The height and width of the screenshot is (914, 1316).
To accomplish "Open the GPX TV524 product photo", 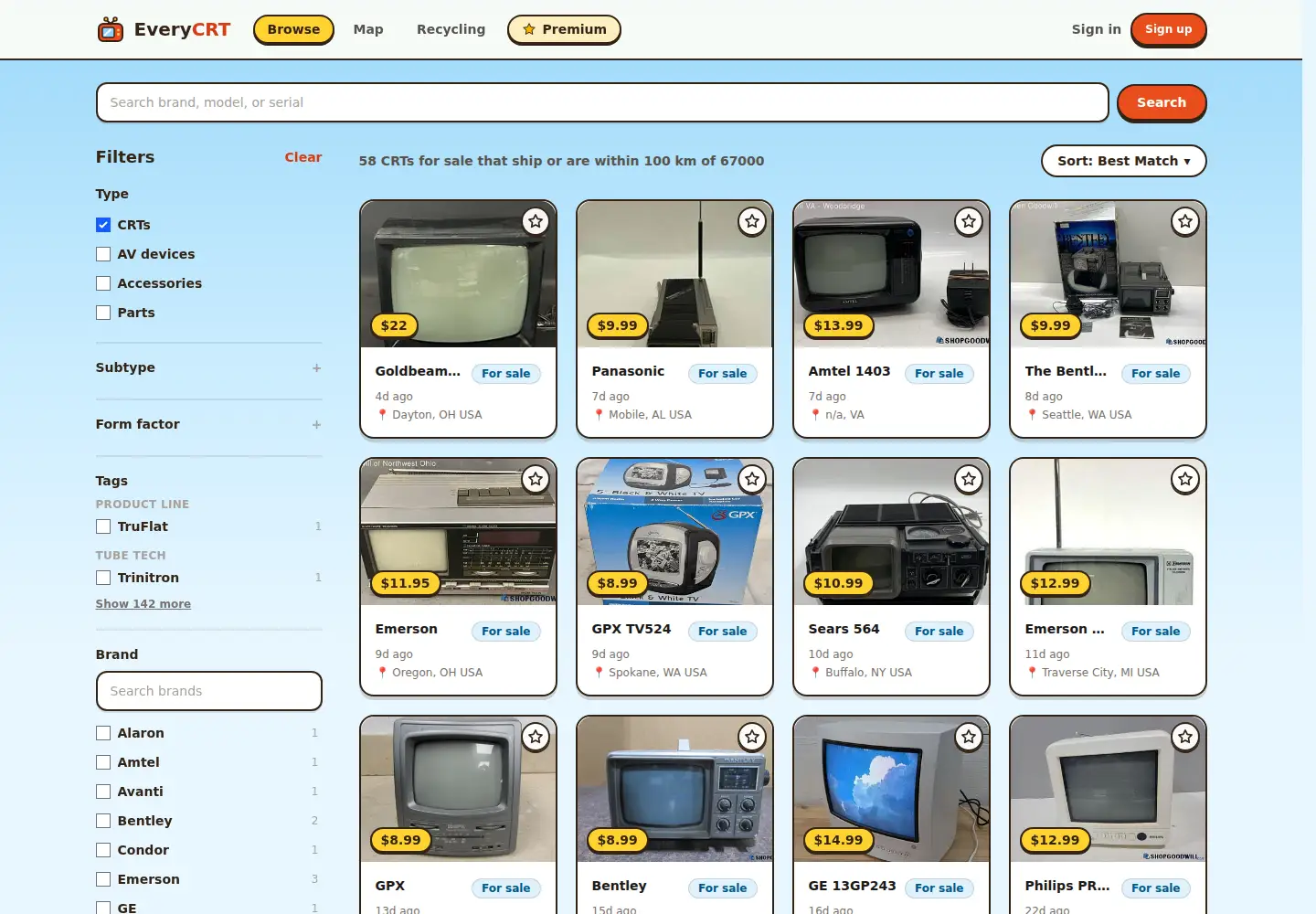I will [674, 532].
